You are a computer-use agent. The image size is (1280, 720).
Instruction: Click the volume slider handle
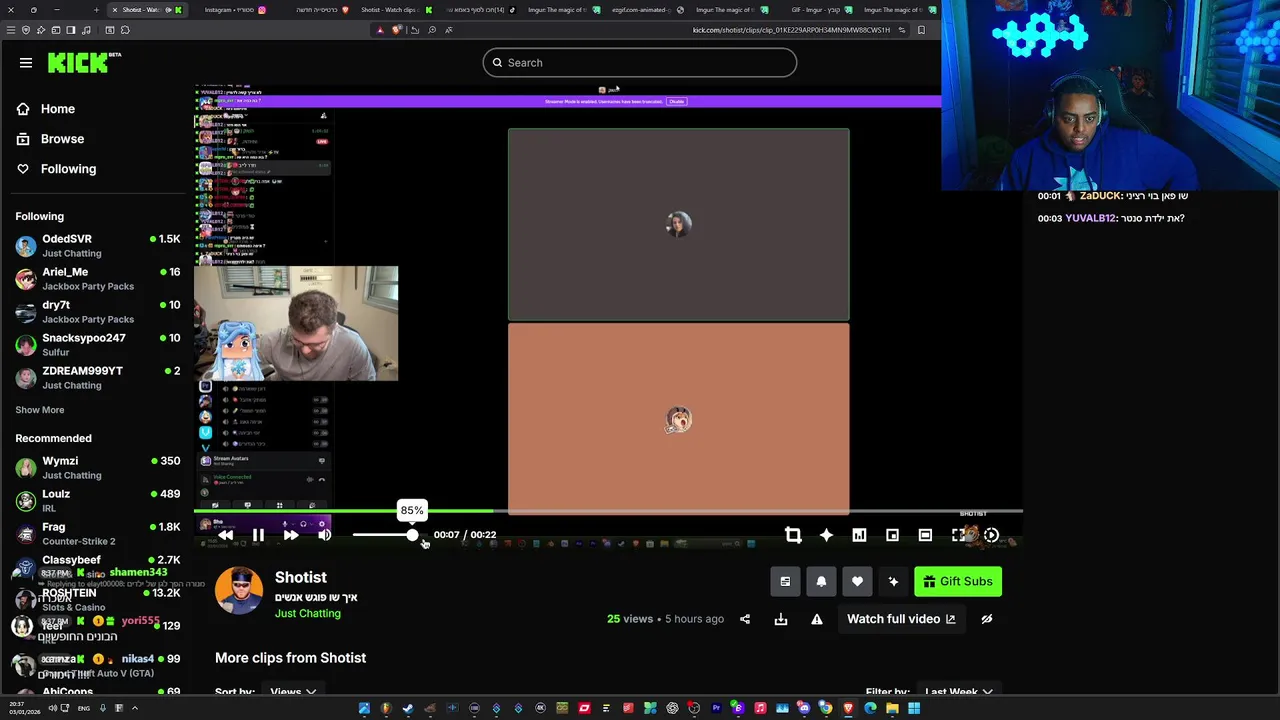(412, 535)
